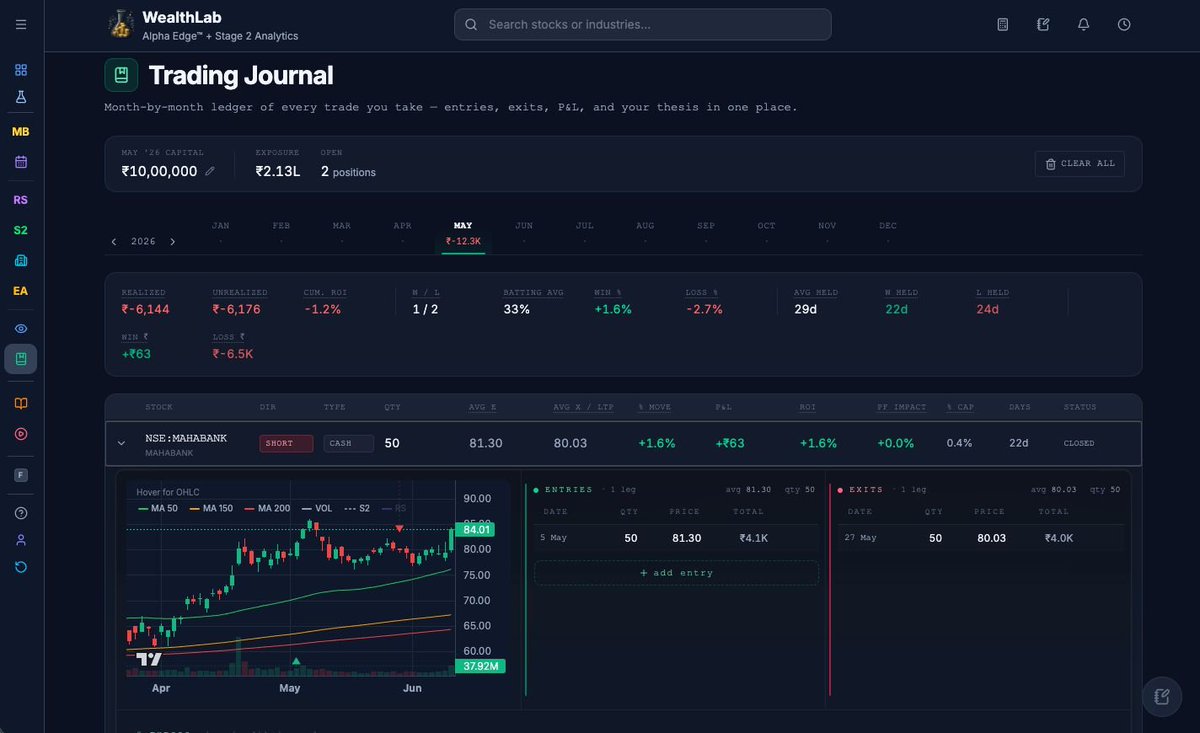Open the dashboard grid icon in sidebar
Screen dimensions: 1200x733
pos(21,70)
